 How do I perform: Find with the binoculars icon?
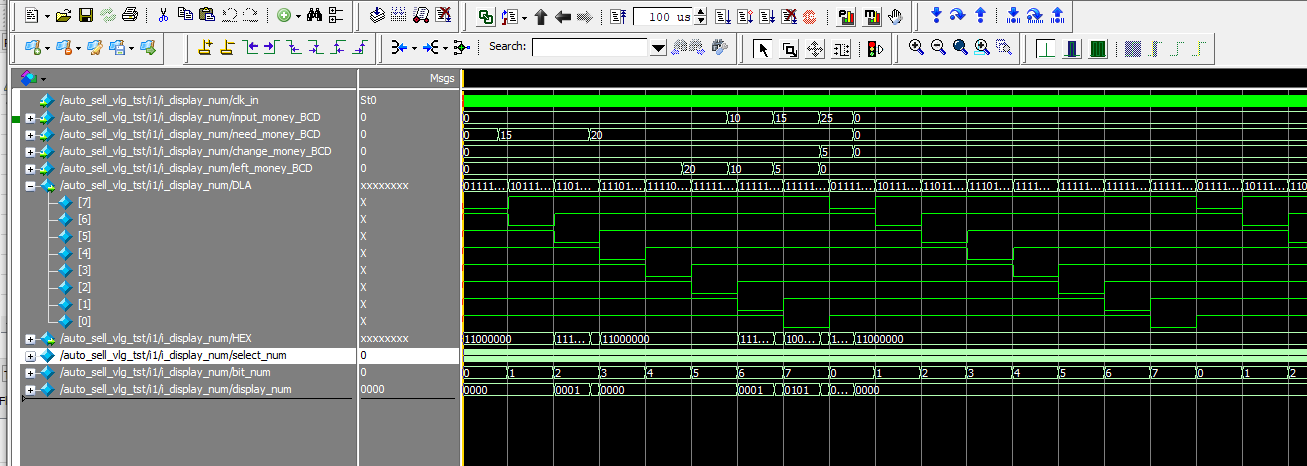pos(314,16)
